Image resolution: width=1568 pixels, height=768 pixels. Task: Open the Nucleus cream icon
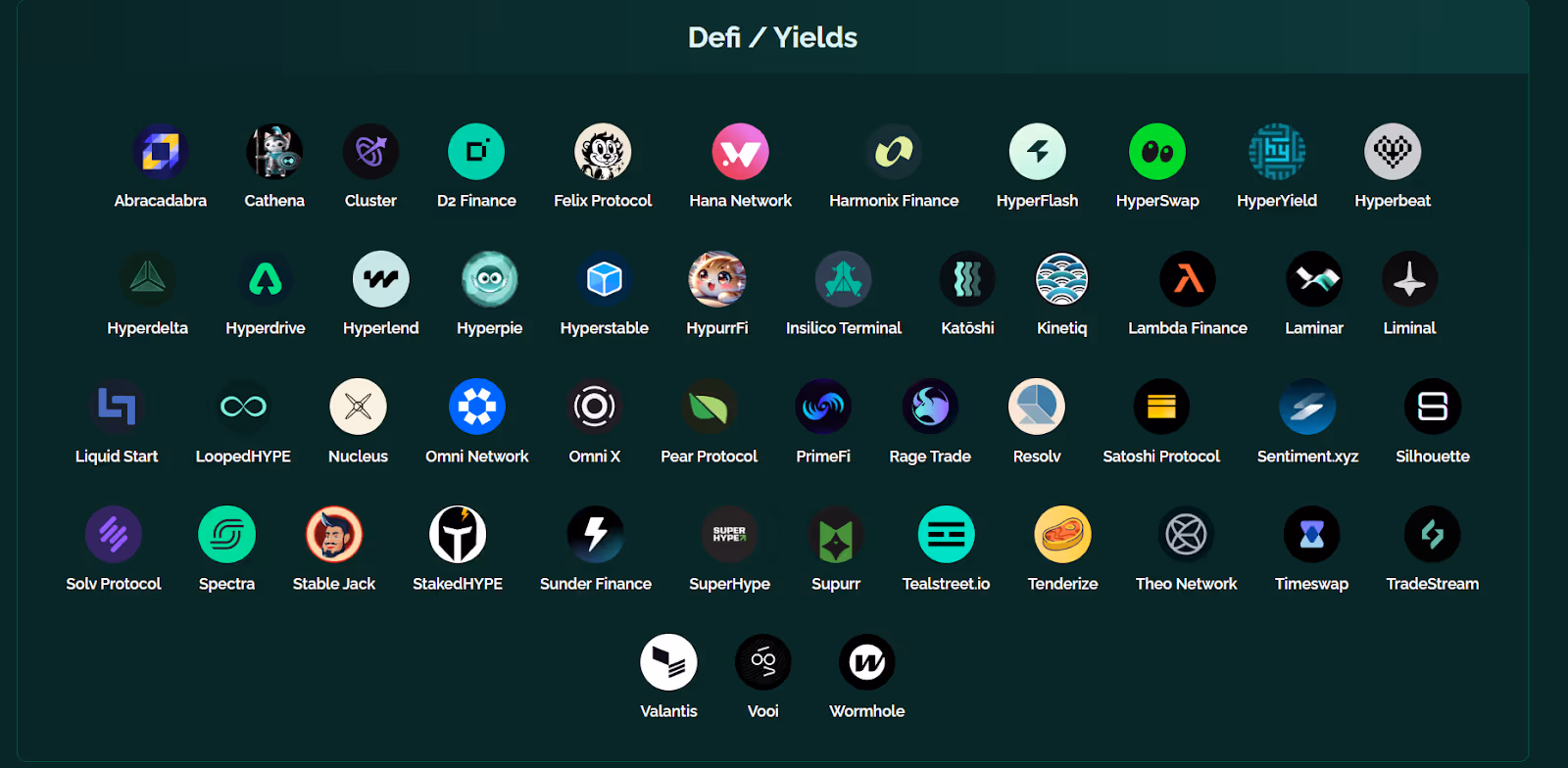[359, 407]
